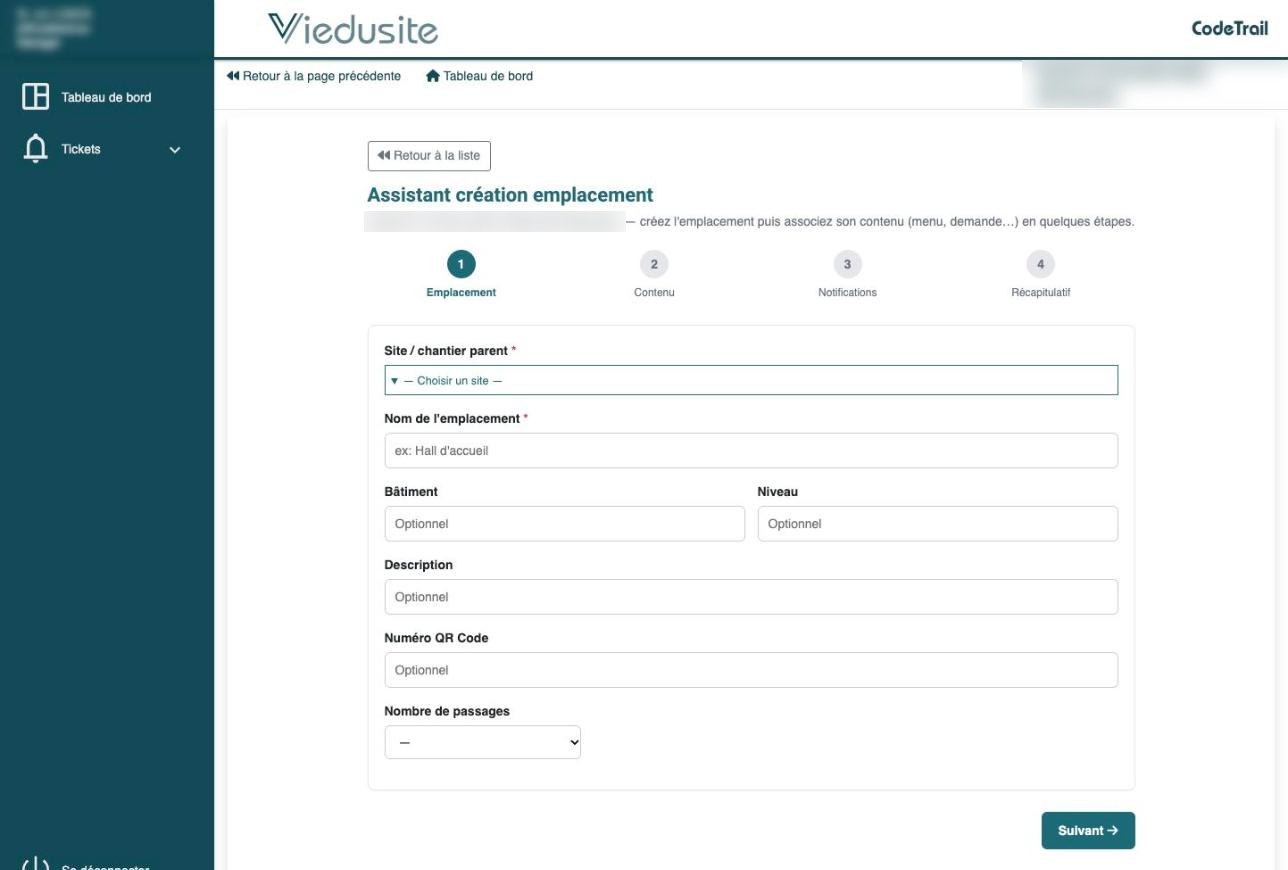The height and width of the screenshot is (870, 1288).
Task: Select step 2 Contenu circle
Action: tap(654, 264)
